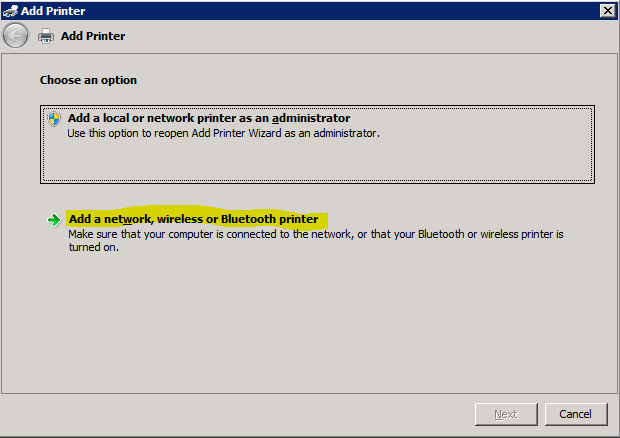Choose Add a network, wireless or Bluetooth printer
The height and width of the screenshot is (438, 620).
[x=193, y=219]
